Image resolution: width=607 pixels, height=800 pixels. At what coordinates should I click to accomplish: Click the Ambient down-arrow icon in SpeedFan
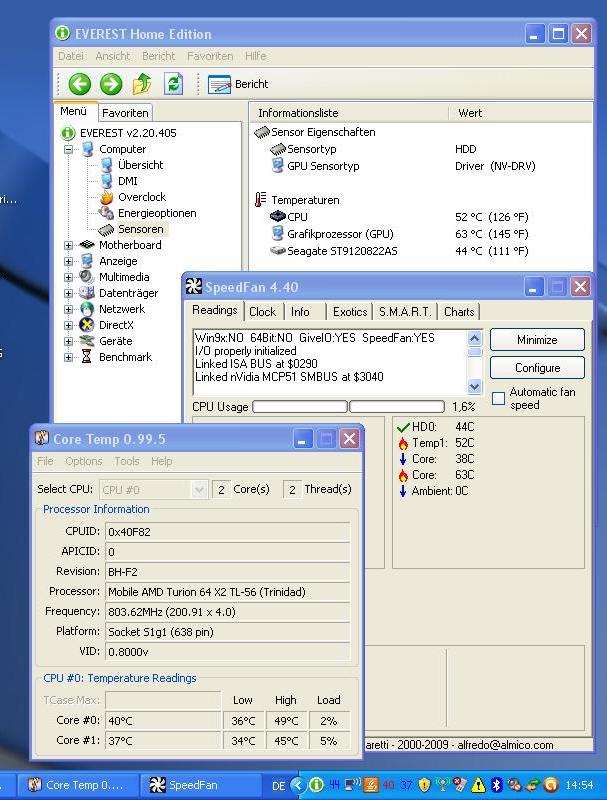[x=403, y=491]
